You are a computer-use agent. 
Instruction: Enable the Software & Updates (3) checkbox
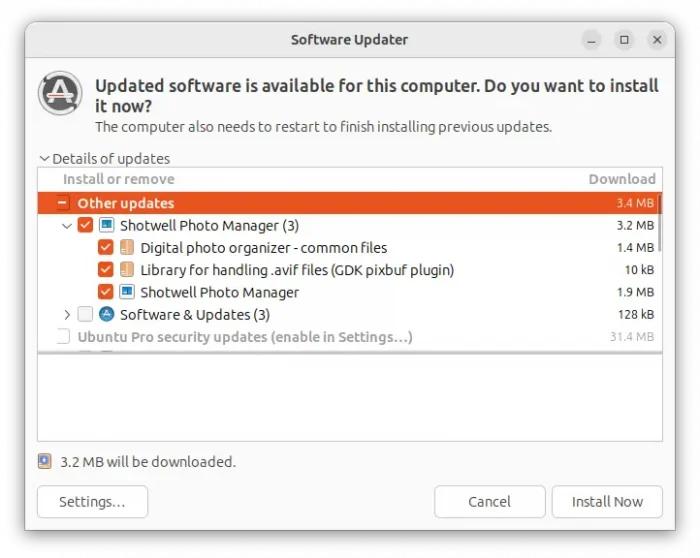click(x=85, y=314)
